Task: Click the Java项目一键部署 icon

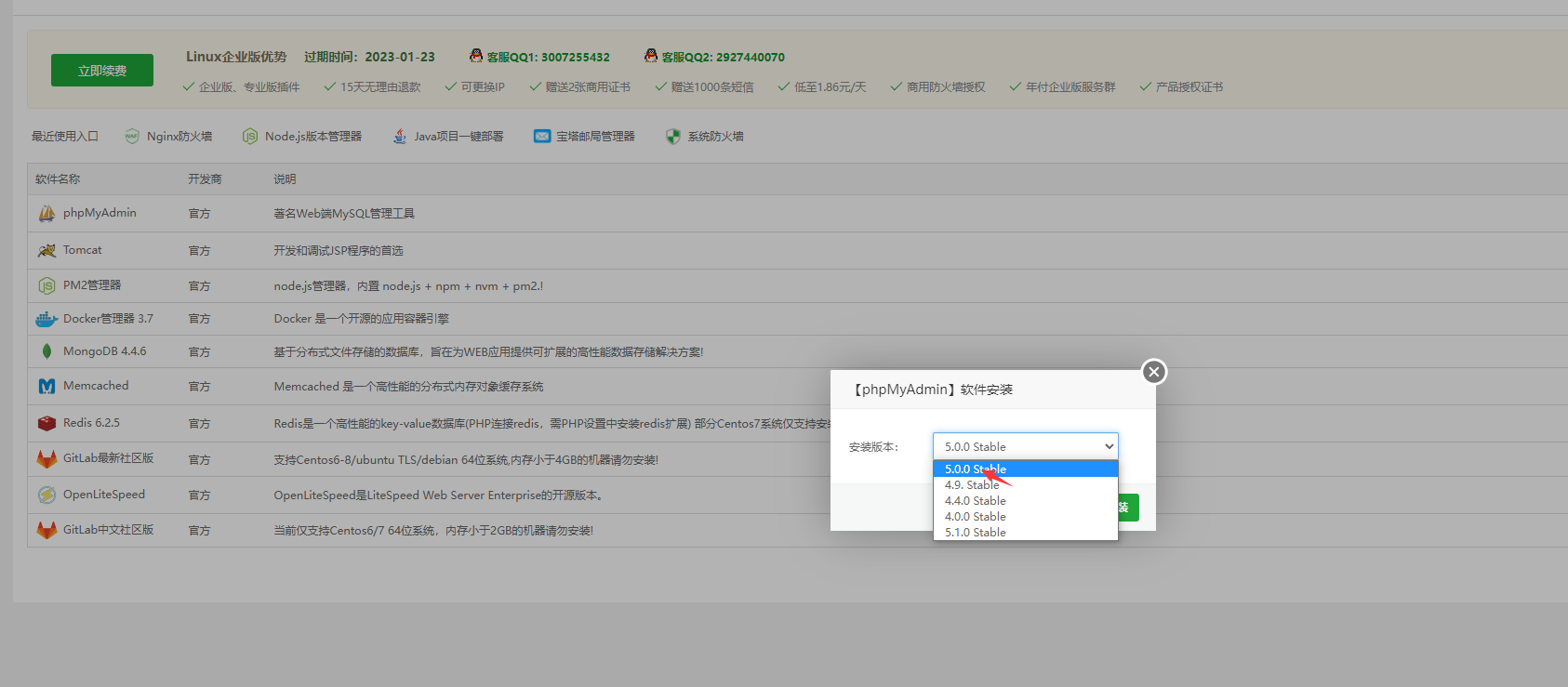Action: point(399,137)
